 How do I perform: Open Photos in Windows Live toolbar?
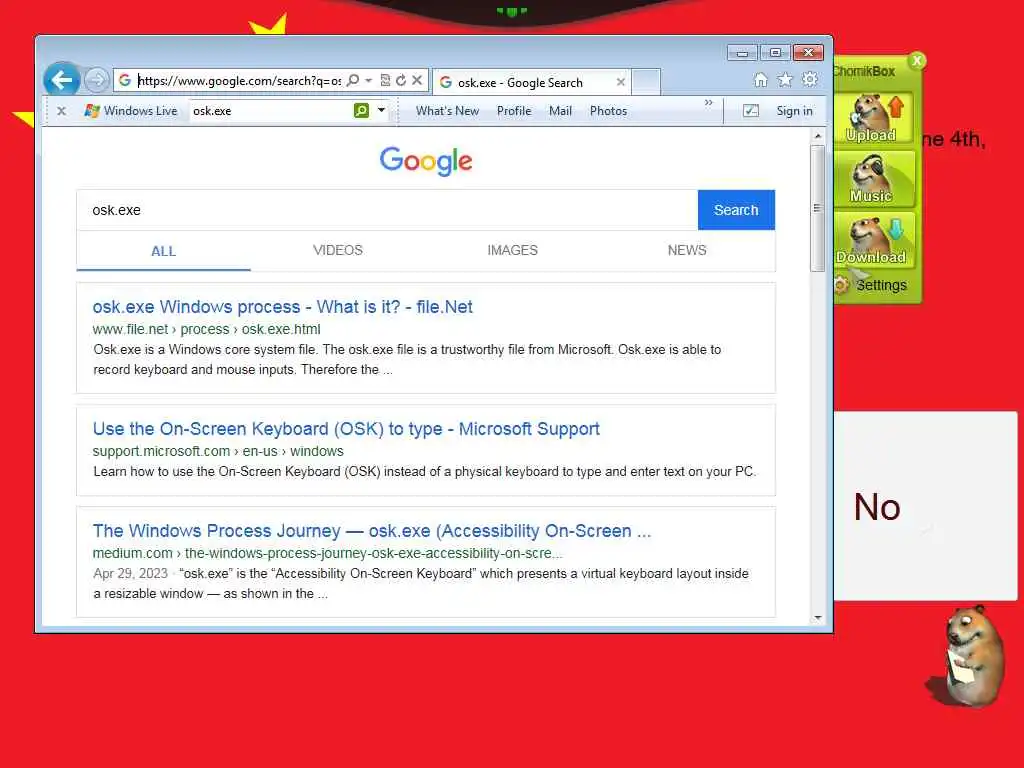pyautogui.click(x=608, y=111)
